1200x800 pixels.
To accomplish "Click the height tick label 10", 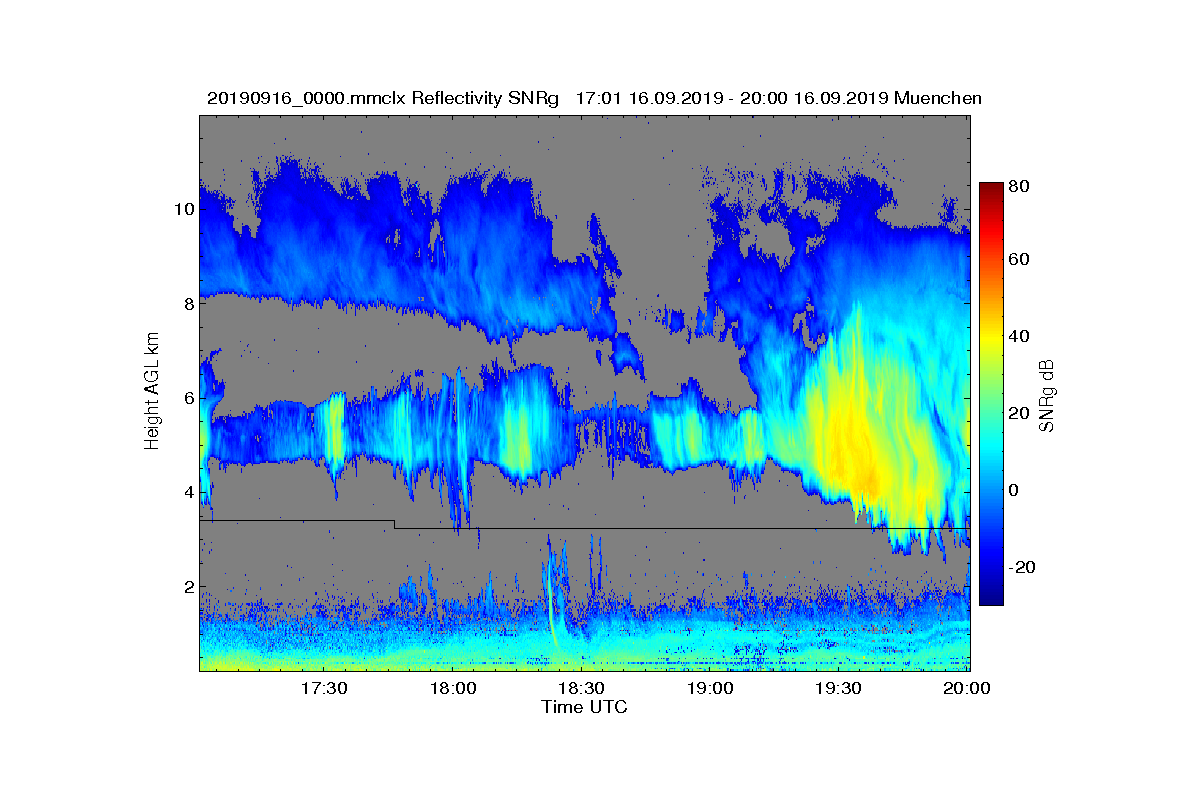I will pyautogui.click(x=183, y=210).
